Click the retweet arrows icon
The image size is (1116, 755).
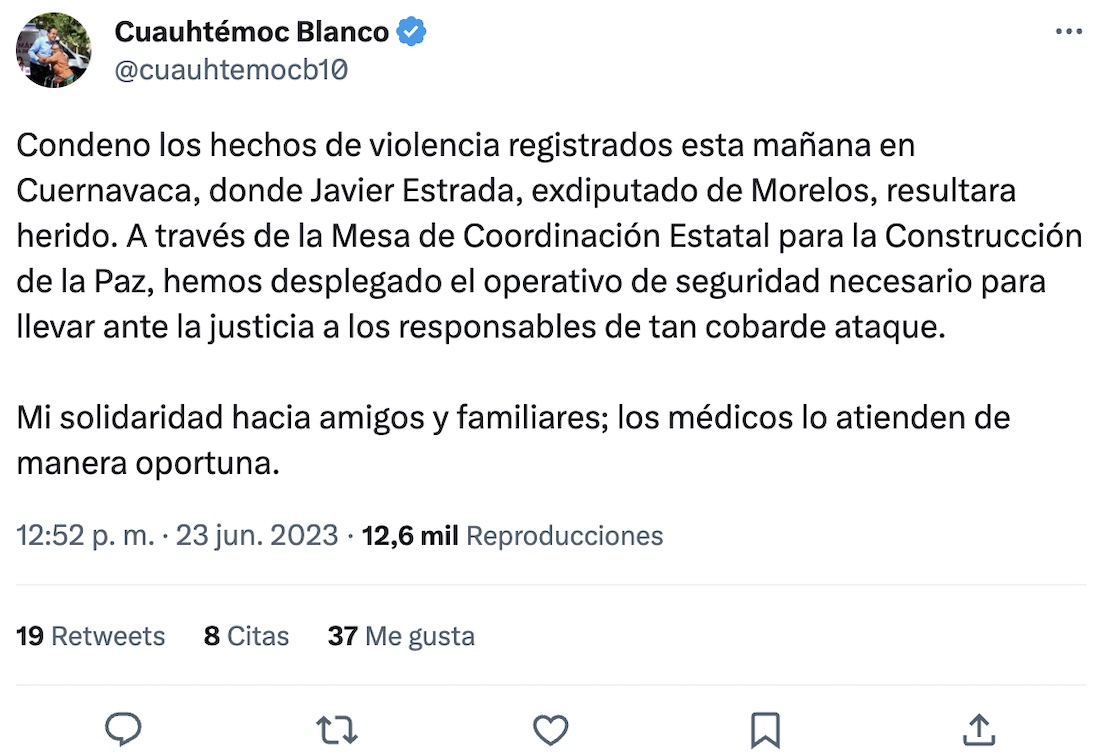coord(337,729)
